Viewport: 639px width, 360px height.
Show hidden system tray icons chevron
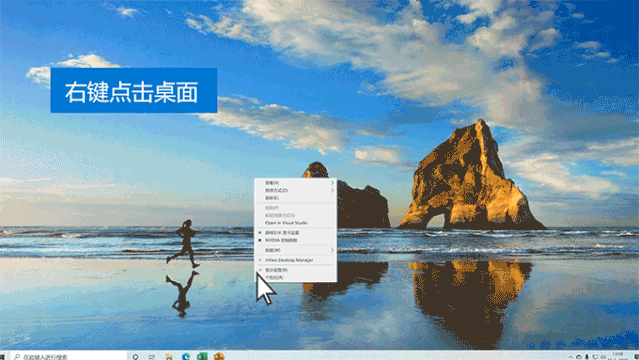tap(571, 357)
